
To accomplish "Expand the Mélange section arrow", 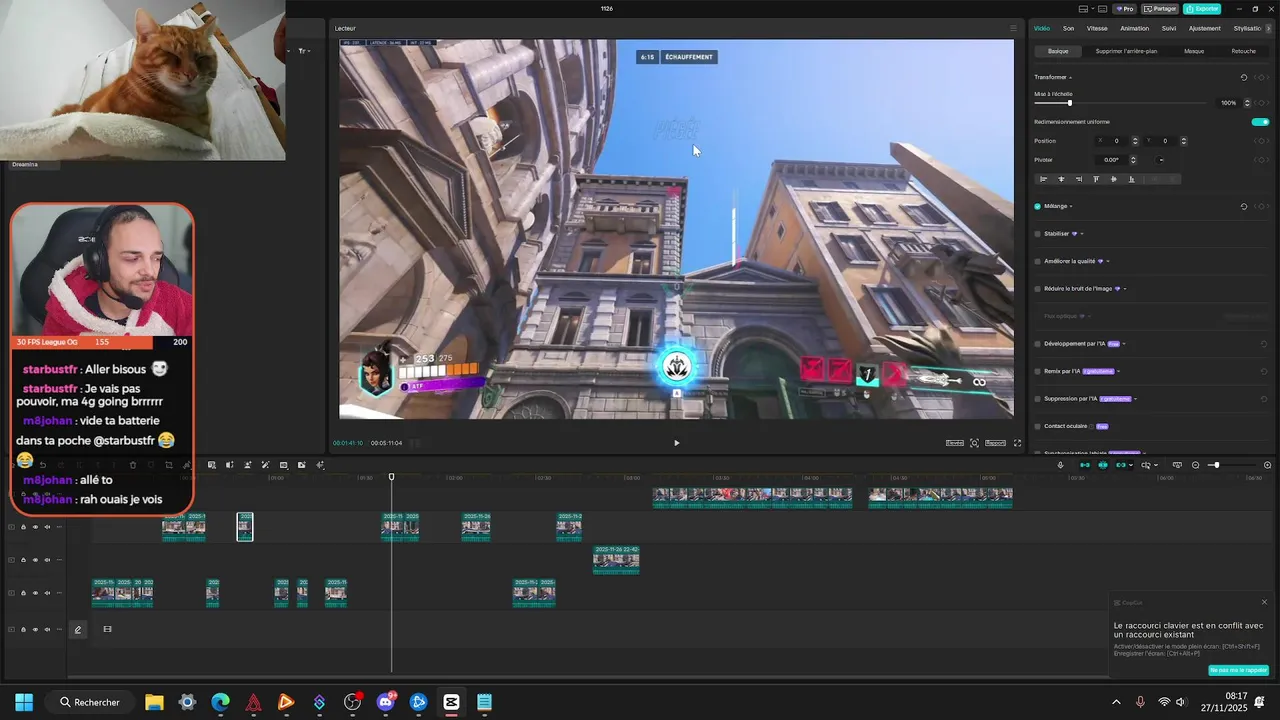I will [1071, 206].
